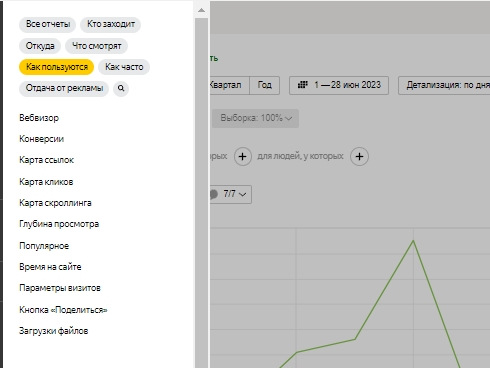Add condition after 'для людей, у которых'
Screen dimensions: 490x368
359,156
